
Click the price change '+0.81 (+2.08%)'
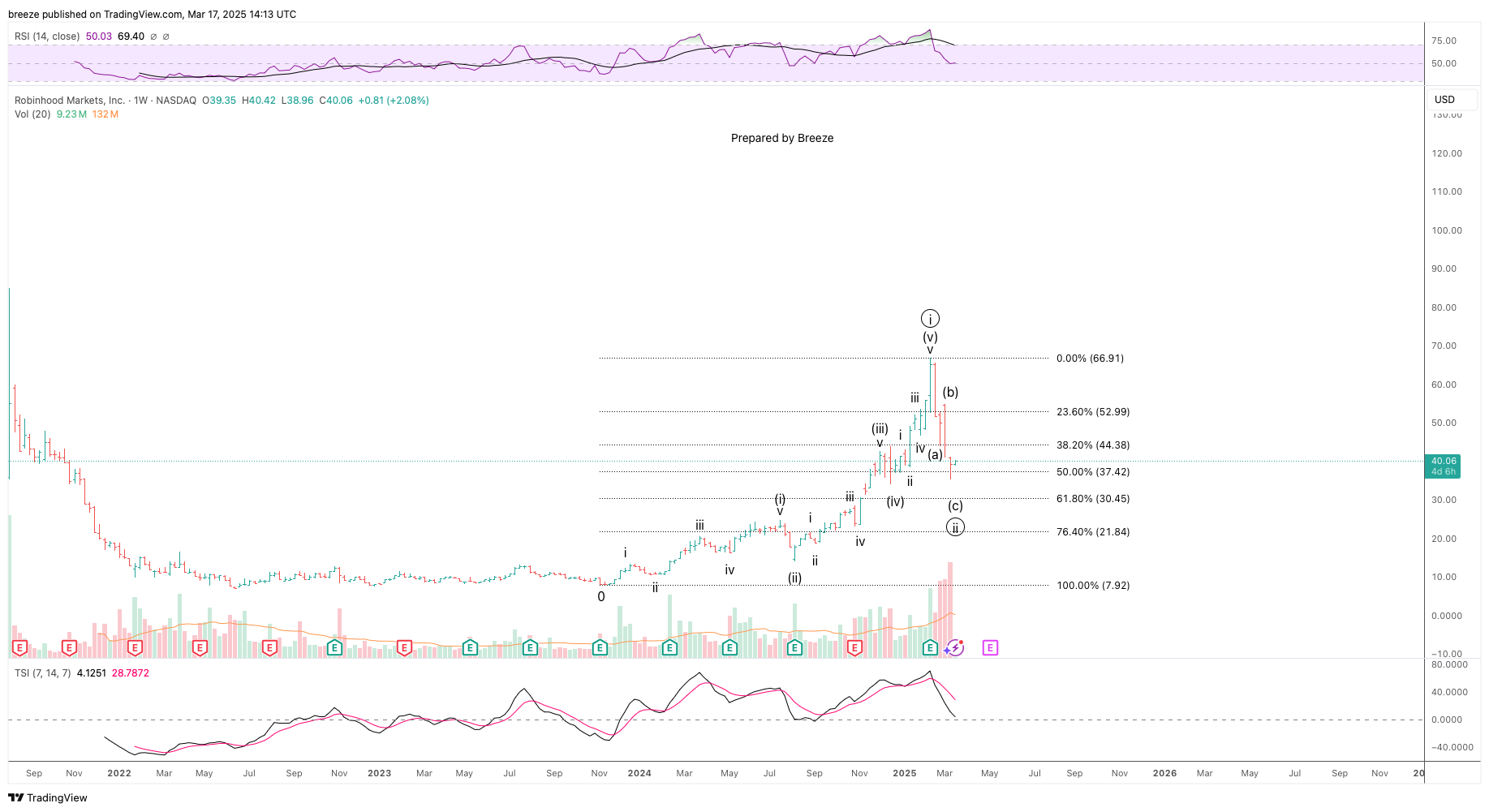[394, 101]
